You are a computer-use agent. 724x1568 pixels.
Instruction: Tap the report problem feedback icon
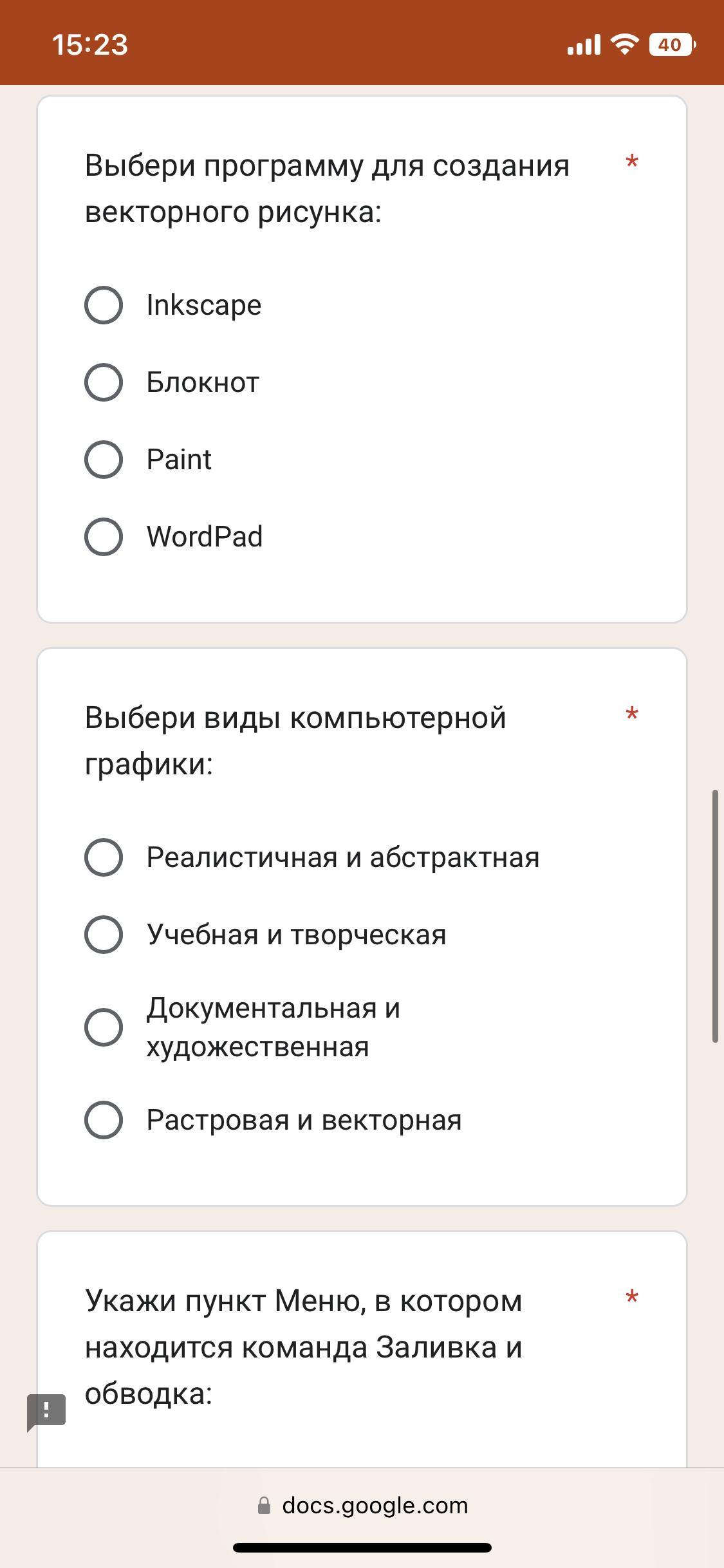[46, 1412]
